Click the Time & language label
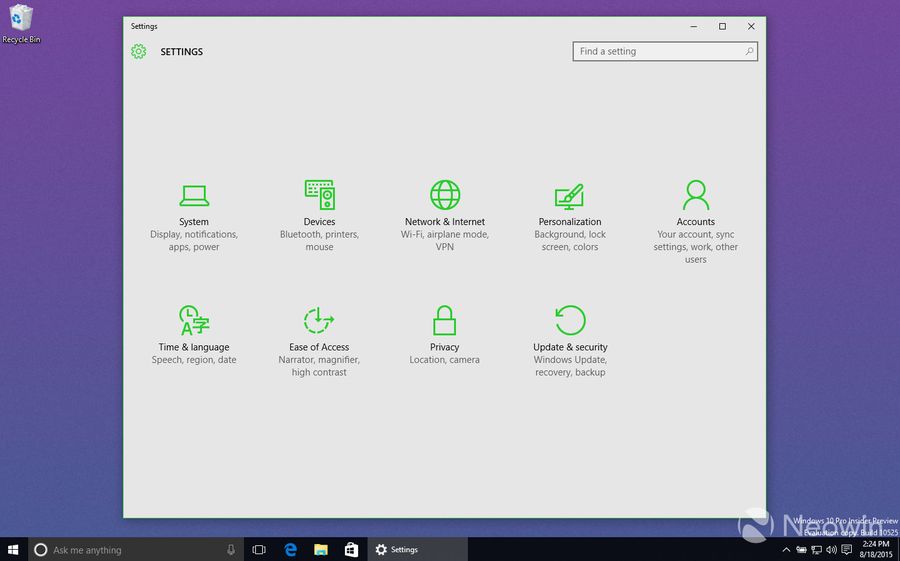Viewport: 900px width, 561px height. (x=194, y=347)
